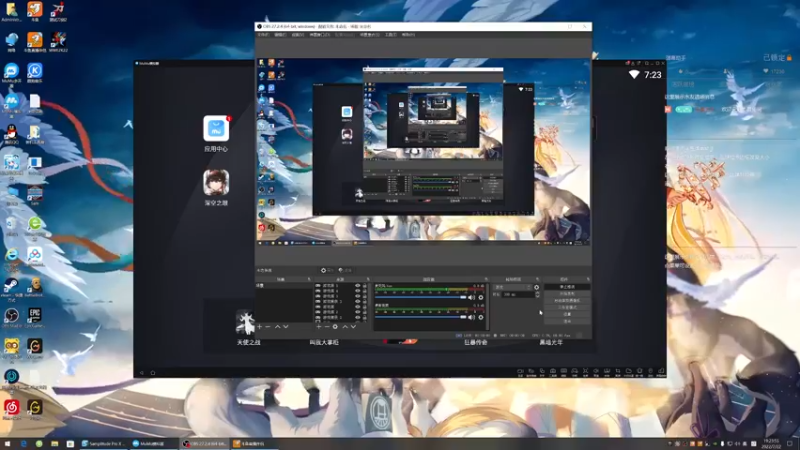Select the 场景 scene entry in Scenes list
The image size is (800, 450).
(284, 286)
